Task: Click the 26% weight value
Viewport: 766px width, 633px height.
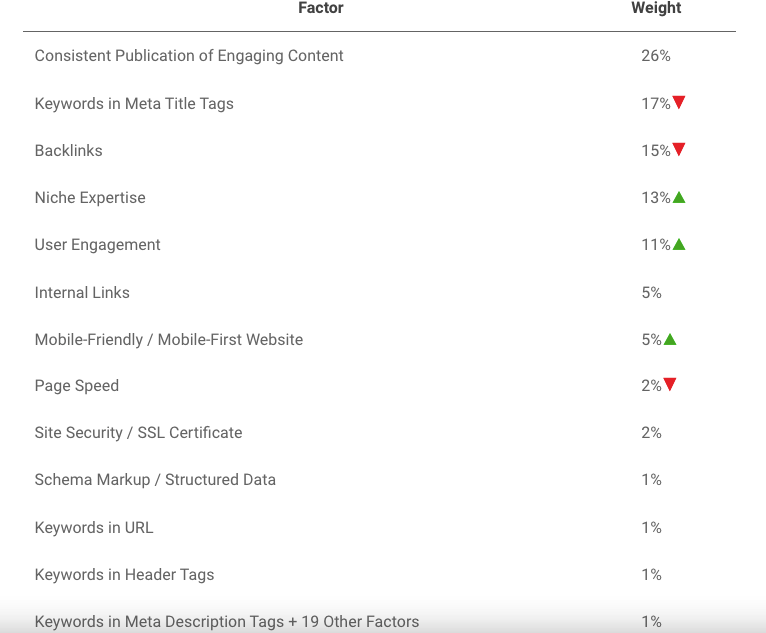Action: click(x=656, y=56)
